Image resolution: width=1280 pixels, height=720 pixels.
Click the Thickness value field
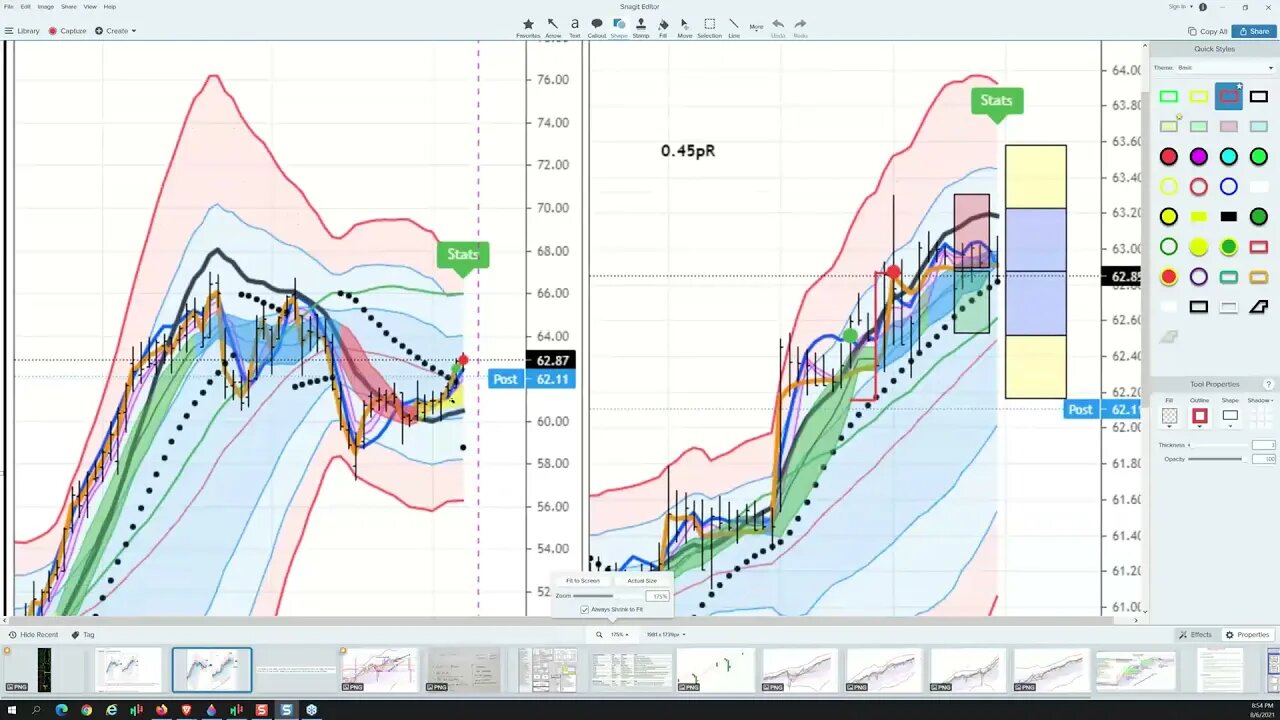pyautogui.click(x=1264, y=445)
